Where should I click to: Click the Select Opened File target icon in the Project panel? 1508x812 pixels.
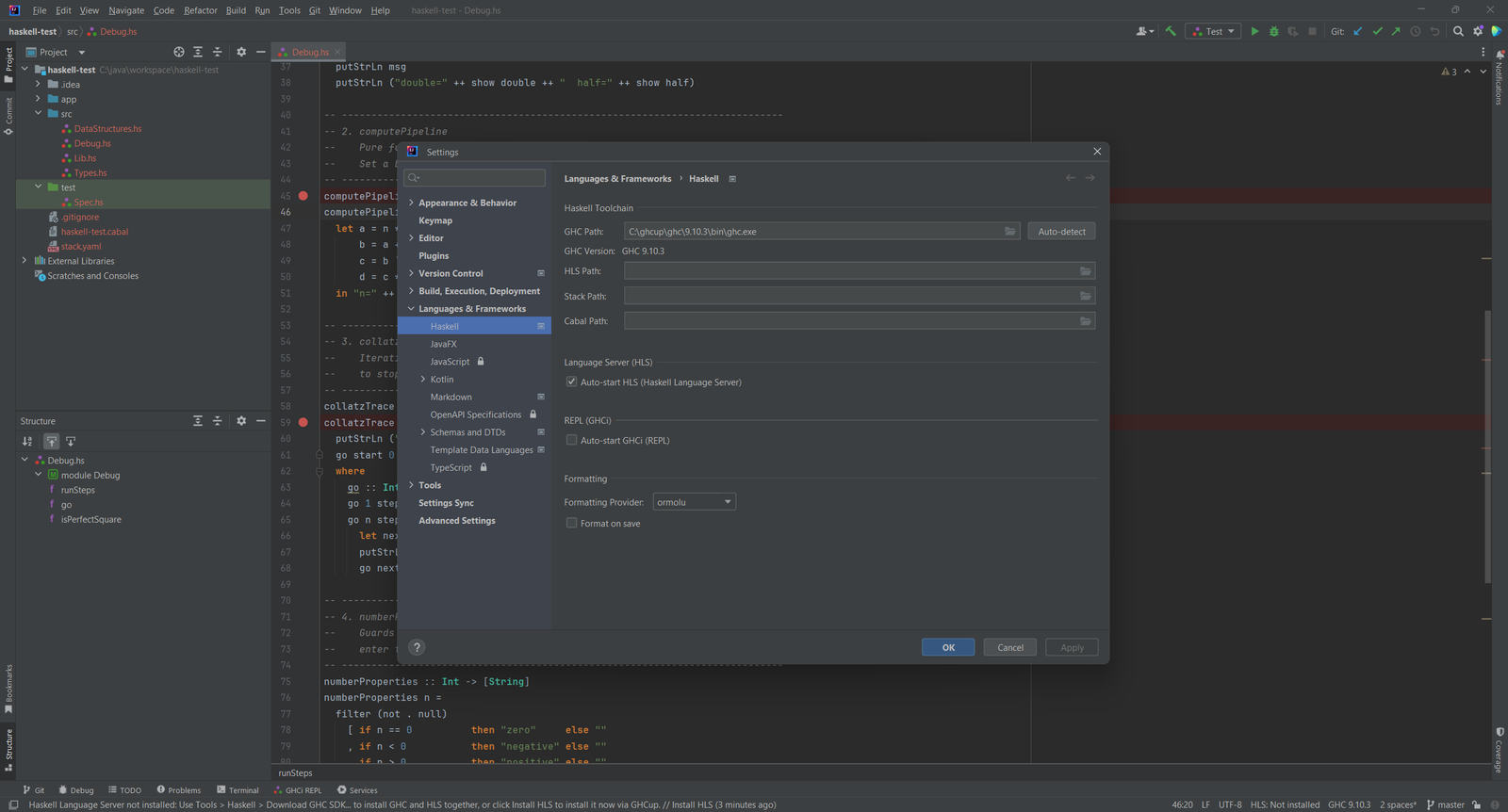pyautogui.click(x=179, y=52)
